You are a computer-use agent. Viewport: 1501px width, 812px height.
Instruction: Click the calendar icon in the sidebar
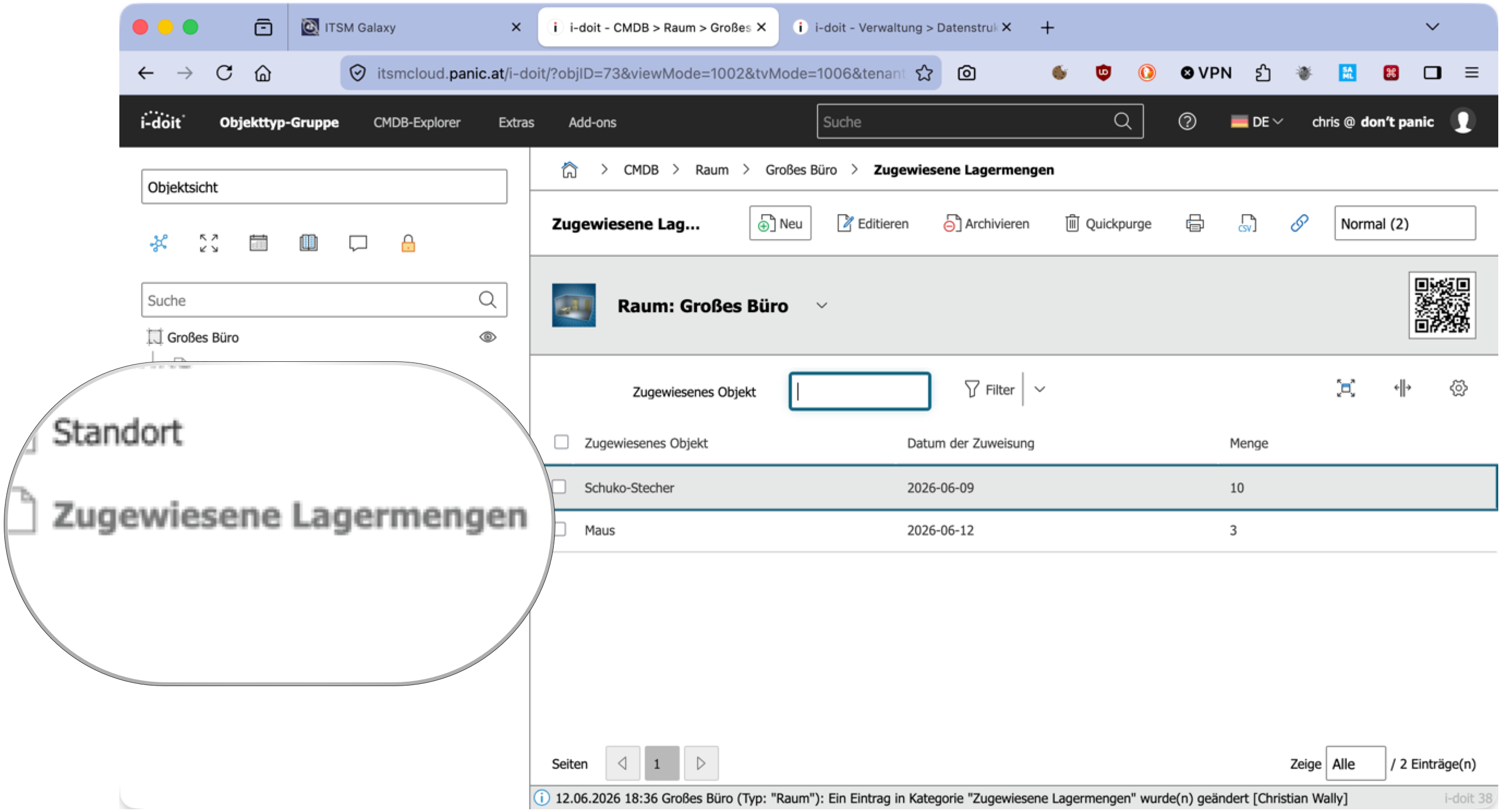258,243
